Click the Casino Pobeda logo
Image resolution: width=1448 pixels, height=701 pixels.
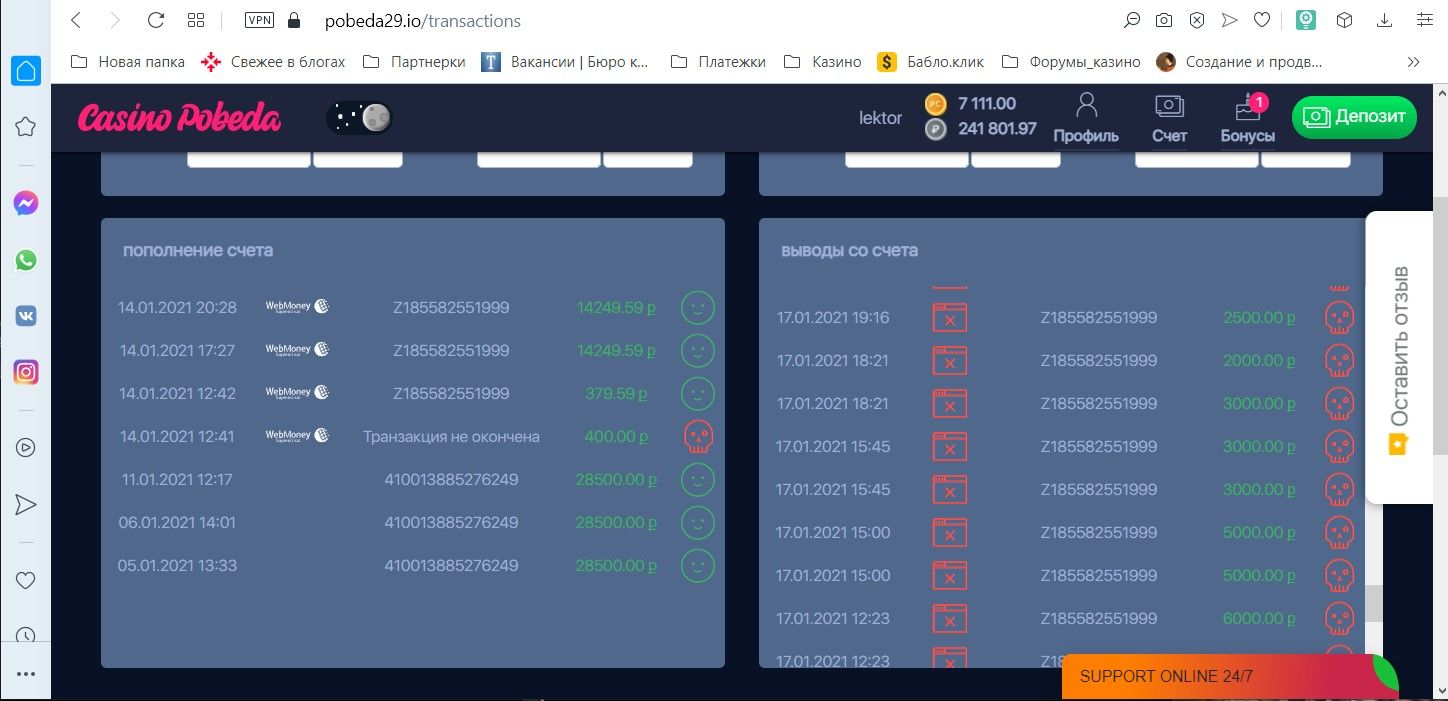coord(179,118)
